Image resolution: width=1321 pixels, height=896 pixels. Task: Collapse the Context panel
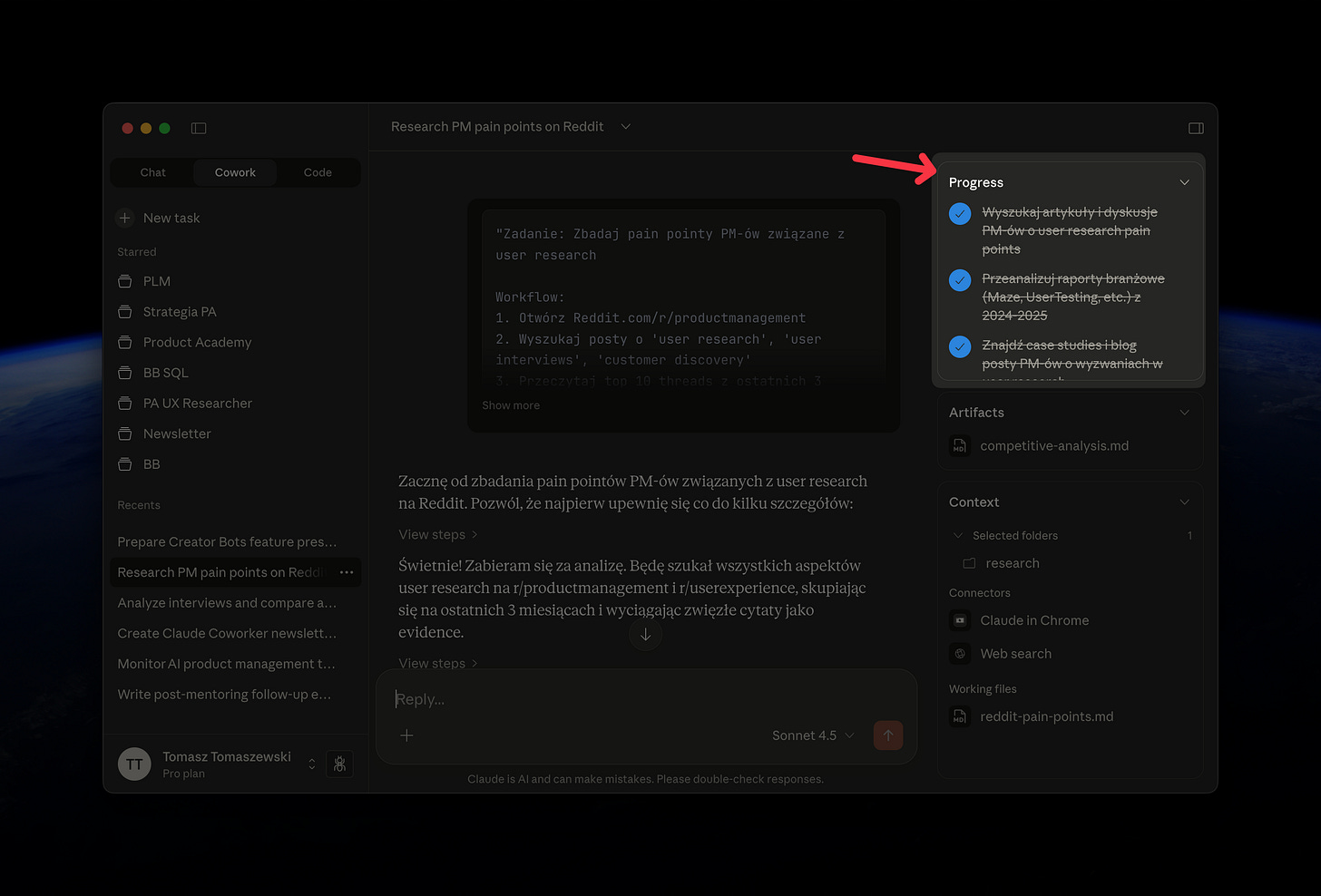(1184, 502)
